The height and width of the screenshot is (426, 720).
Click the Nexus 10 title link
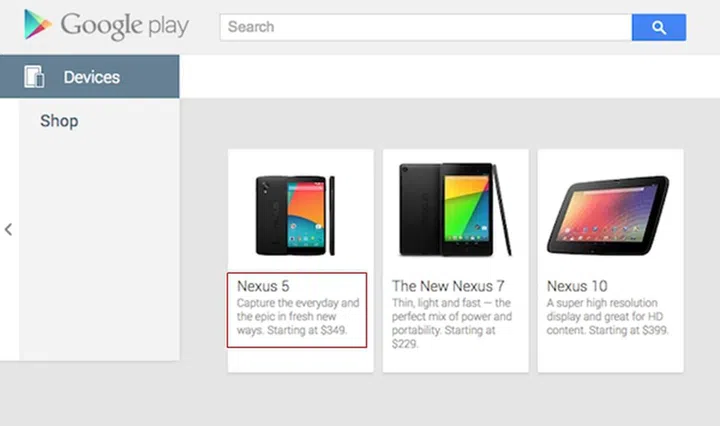(x=577, y=286)
